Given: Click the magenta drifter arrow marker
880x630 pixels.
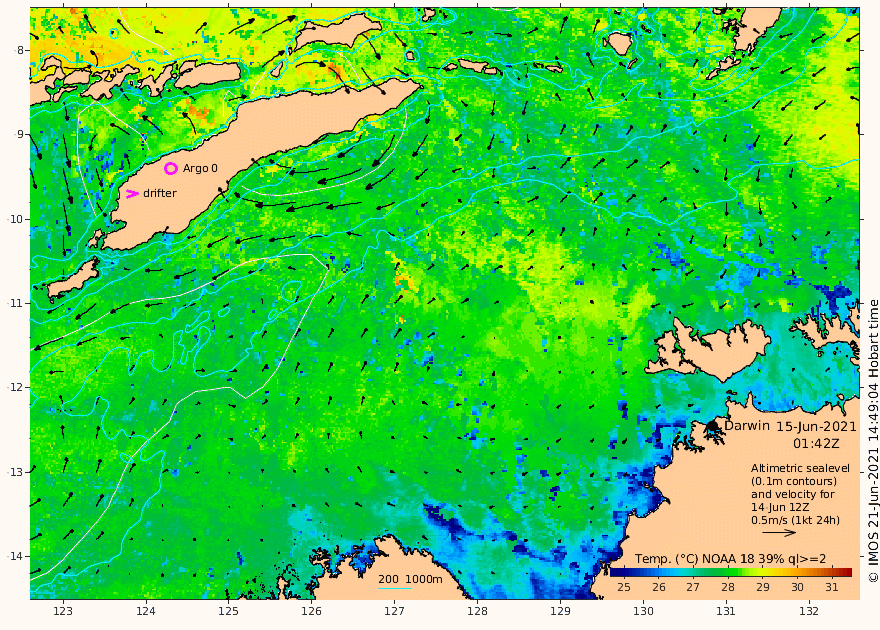Looking at the screenshot, I should [x=132, y=194].
